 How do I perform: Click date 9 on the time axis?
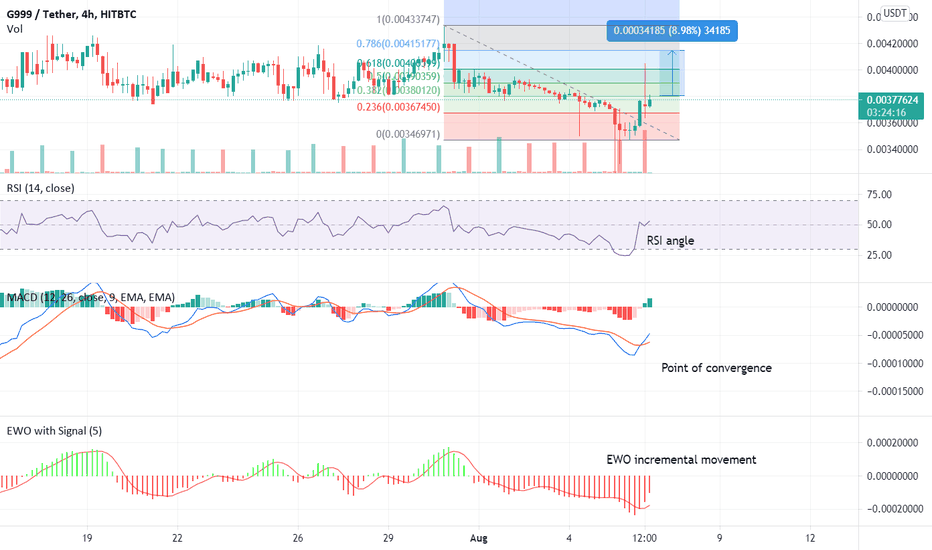click(x=720, y=538)
